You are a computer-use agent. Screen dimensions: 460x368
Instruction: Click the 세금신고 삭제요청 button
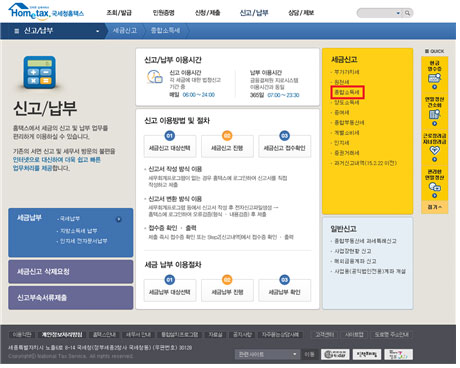click(x=71, y=272)
